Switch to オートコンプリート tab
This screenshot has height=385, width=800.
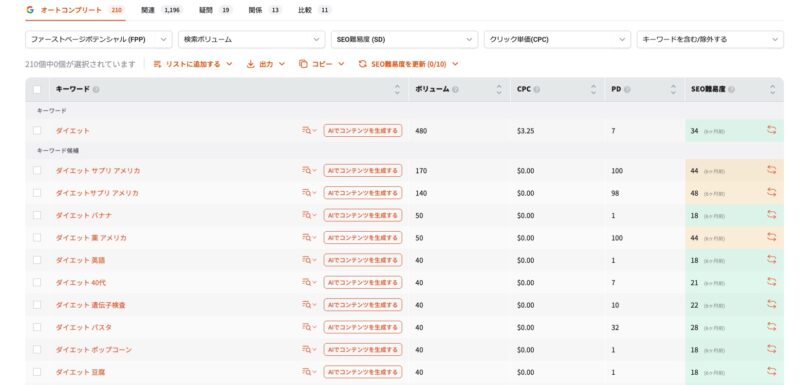75,10
